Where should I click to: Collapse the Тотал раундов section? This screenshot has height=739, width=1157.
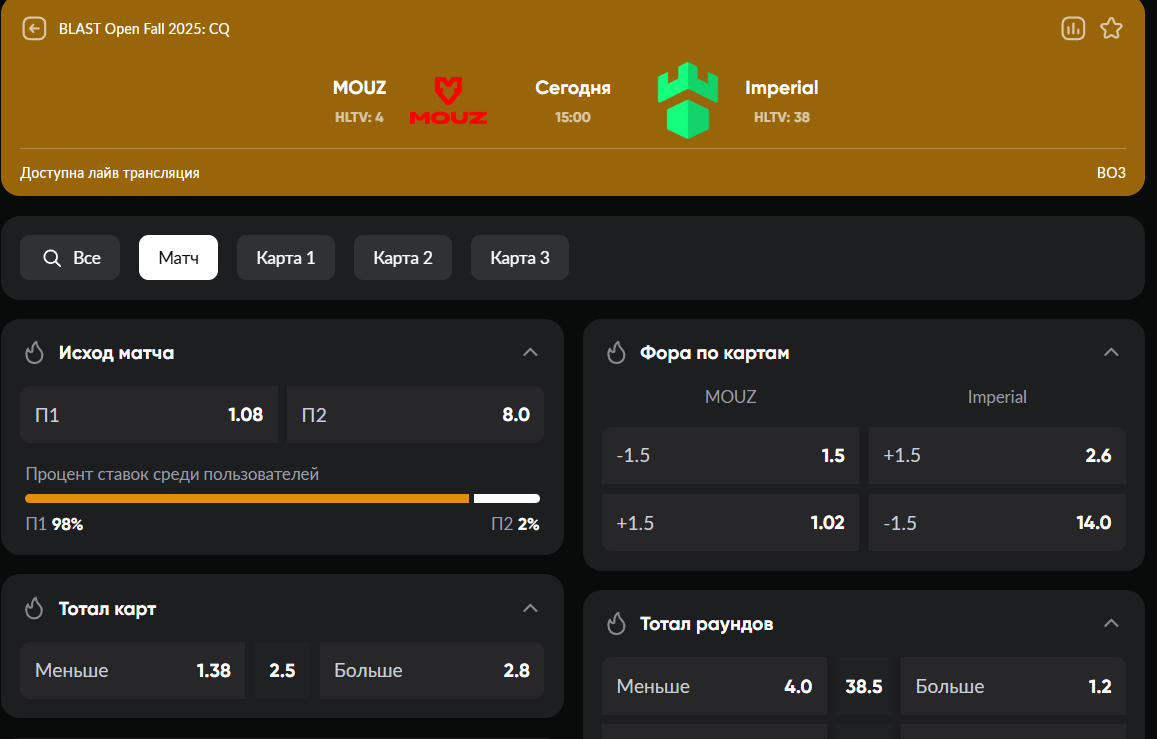click(1111, 623)
